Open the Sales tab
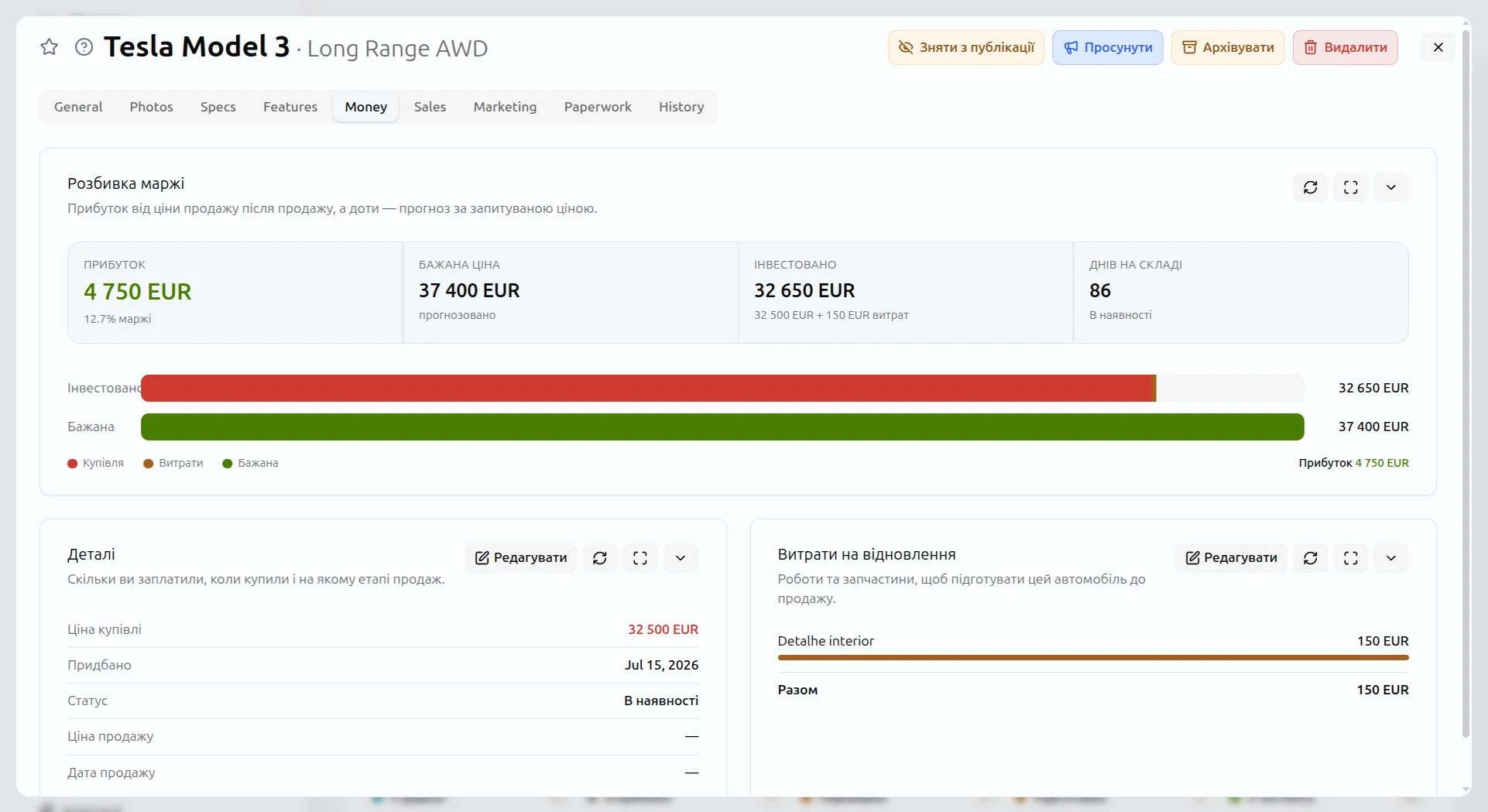This screenshot has width=1488, height=812. [x=430, y=107]
